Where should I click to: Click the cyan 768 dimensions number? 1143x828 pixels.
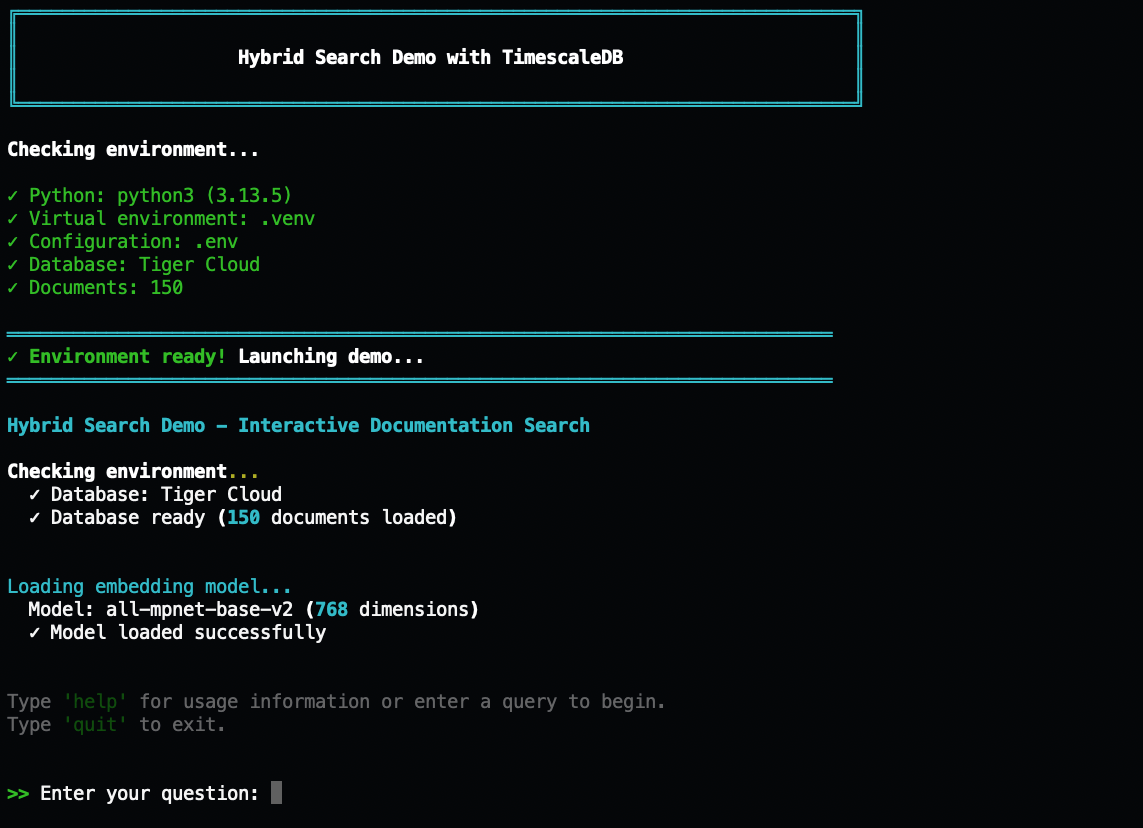click(x=331, y=610)
